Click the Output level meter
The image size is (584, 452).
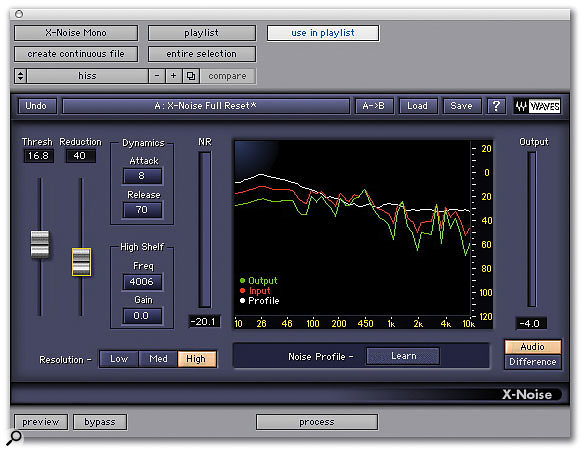pos(531,230)
